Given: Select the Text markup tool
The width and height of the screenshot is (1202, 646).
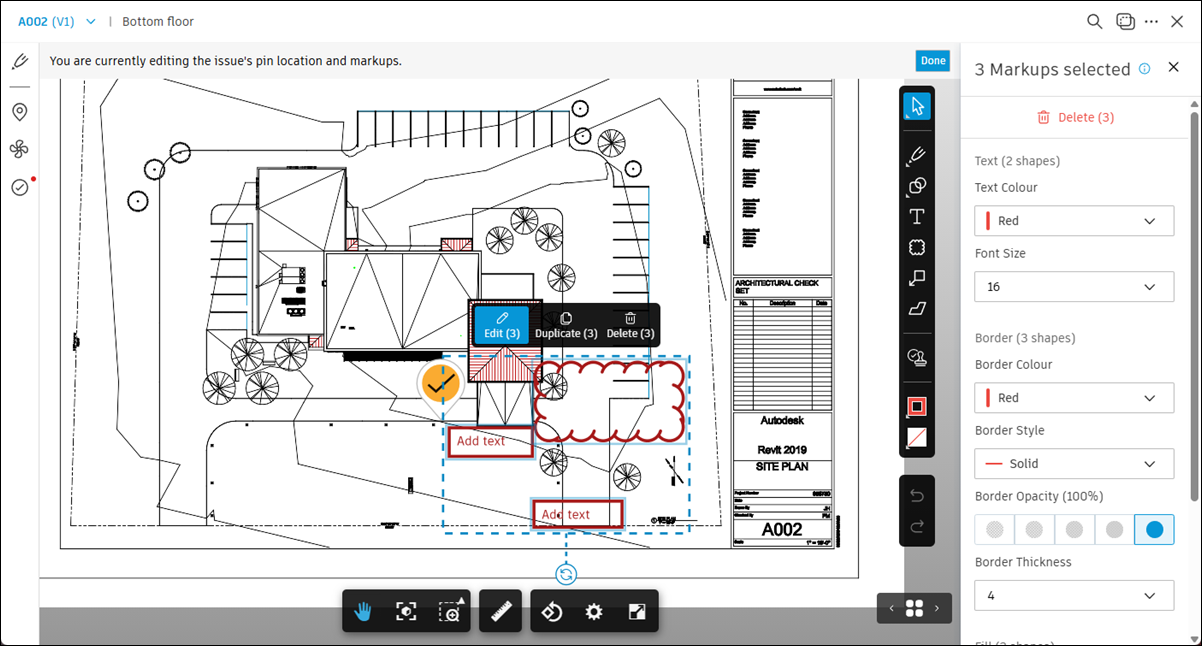Looking at the screenshot, I should click(x=916, y=216).
